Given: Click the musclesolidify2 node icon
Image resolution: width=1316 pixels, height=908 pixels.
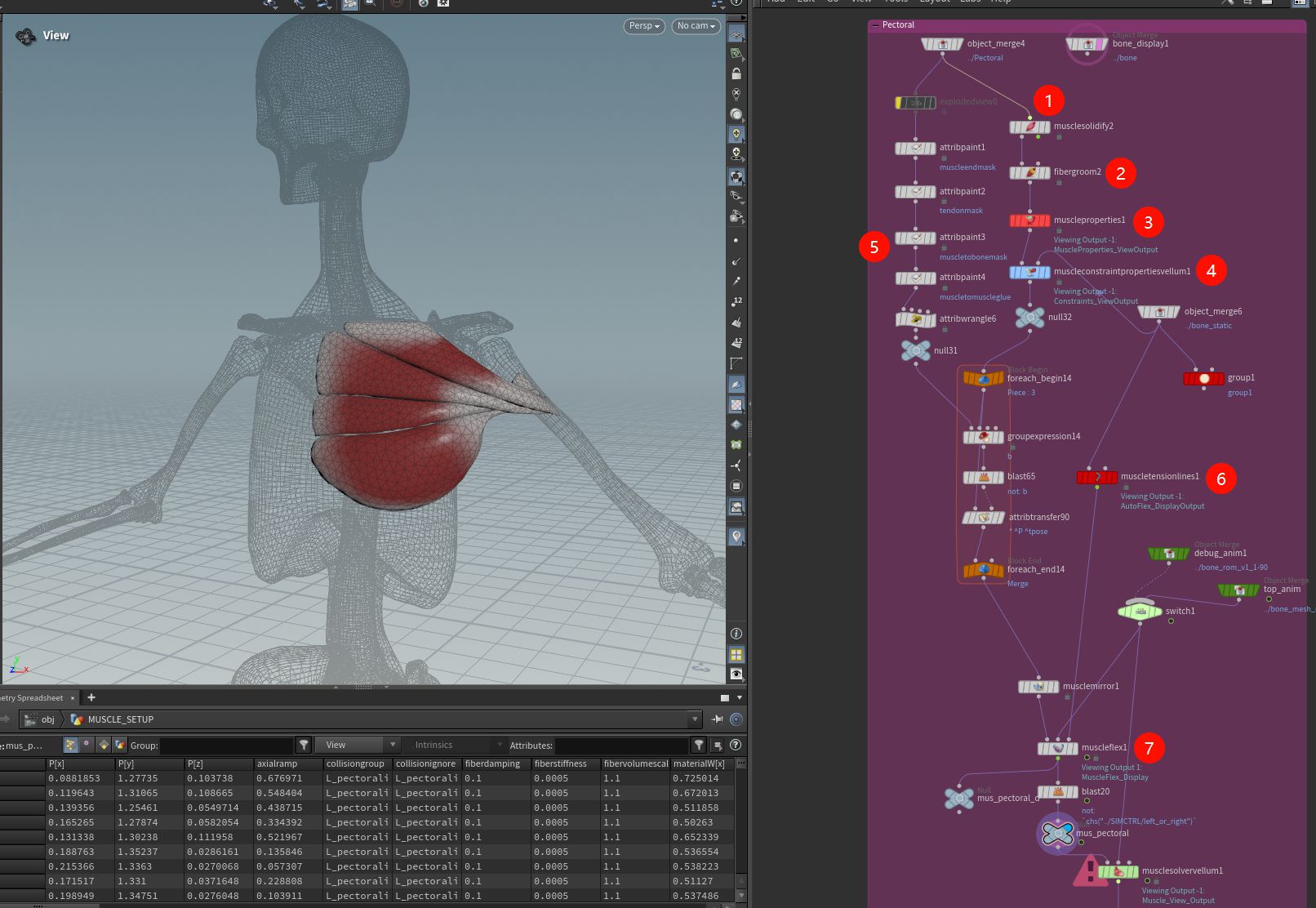Looking at the screenshot, I should [x=1029, y=127].
